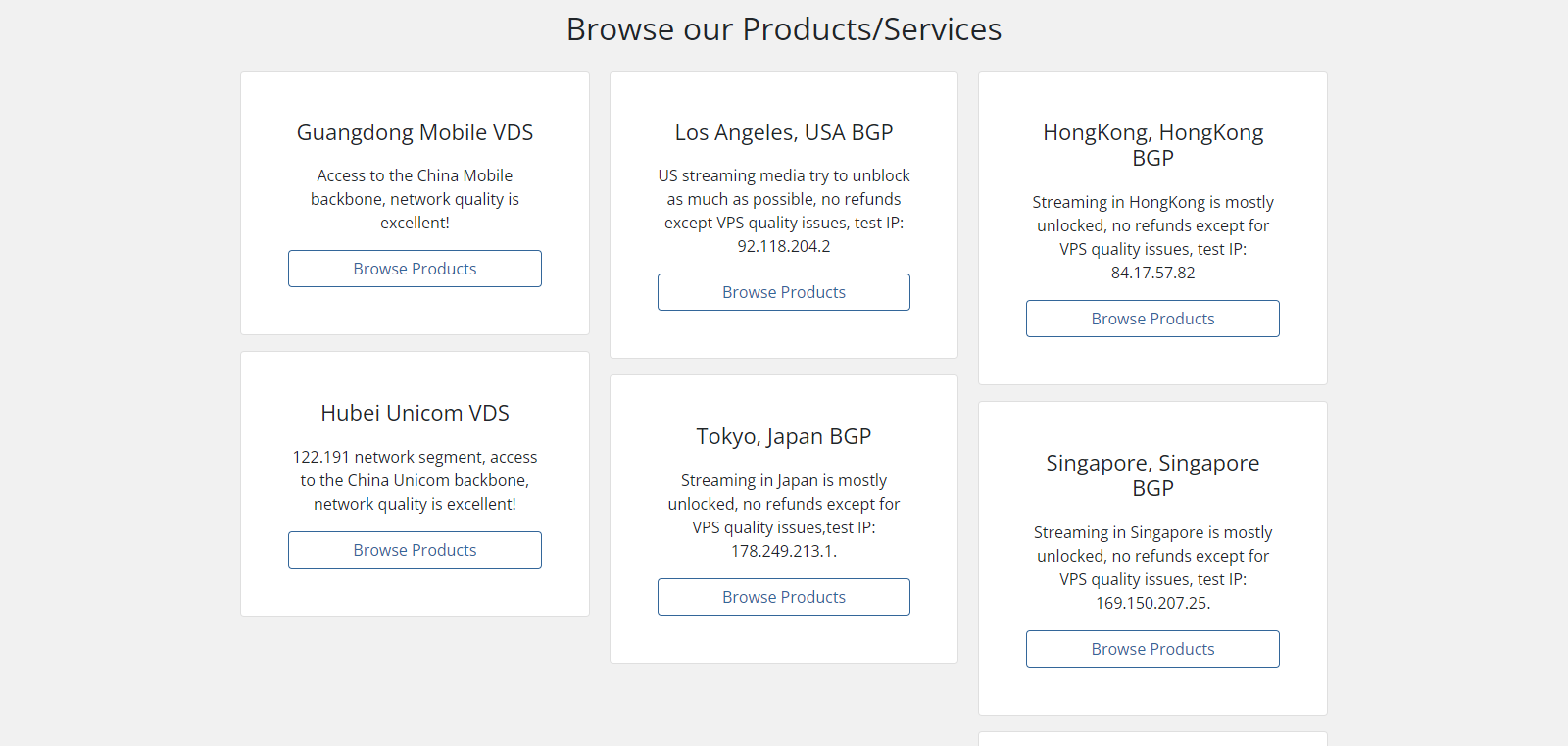Click the Los Angeles, USA BGP title
Viewport: 1568px width, 746px height.
(784, 132)
